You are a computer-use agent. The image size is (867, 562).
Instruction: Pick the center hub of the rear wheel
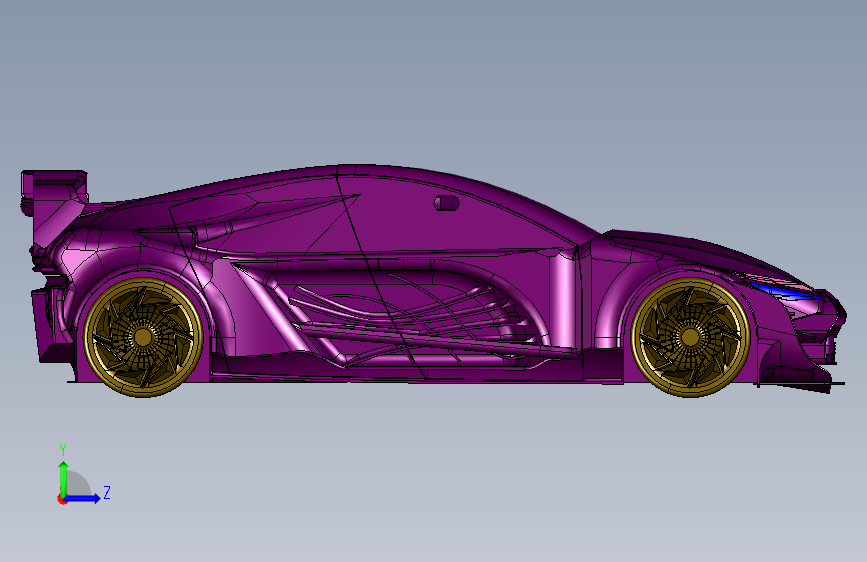pyautogui.click(x=143, y=337)
